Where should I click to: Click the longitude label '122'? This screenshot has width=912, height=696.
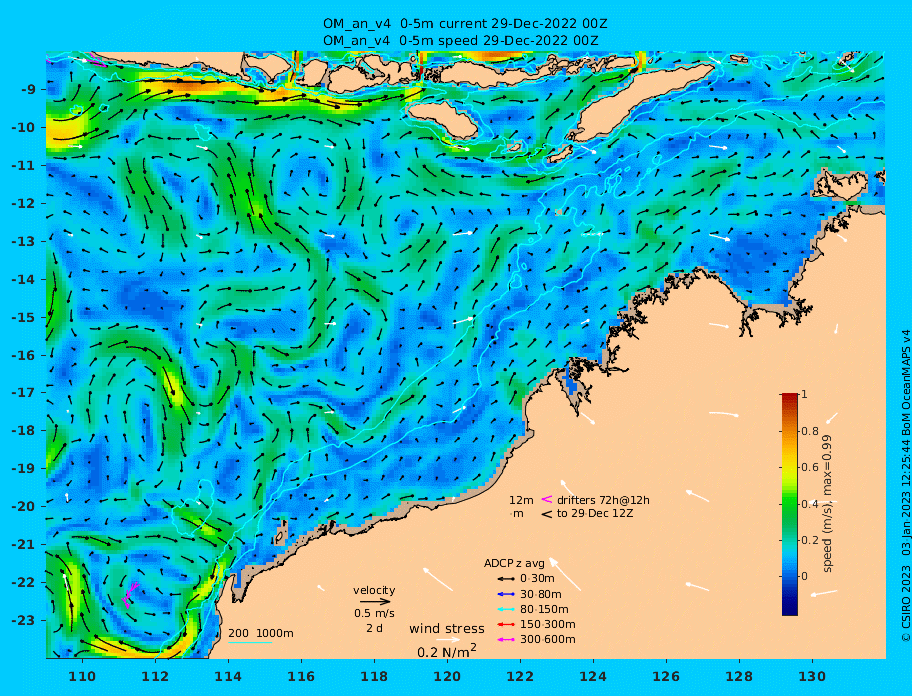tap(520, 676)
